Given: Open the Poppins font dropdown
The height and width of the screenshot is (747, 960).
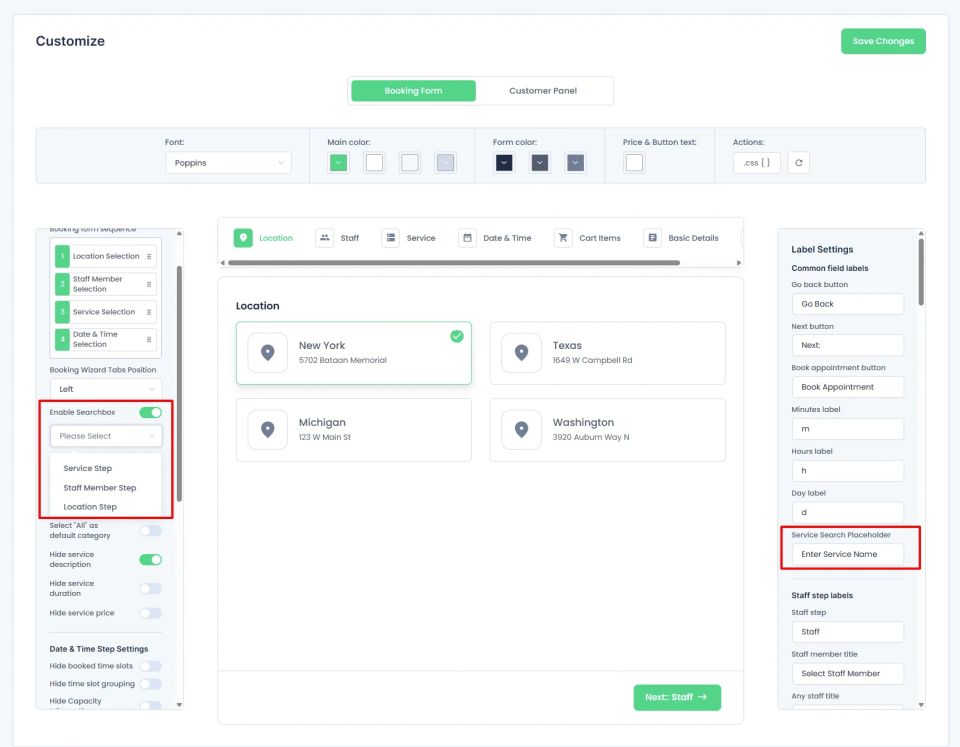Looking at the screenshot, I should [x=228, y=163].
